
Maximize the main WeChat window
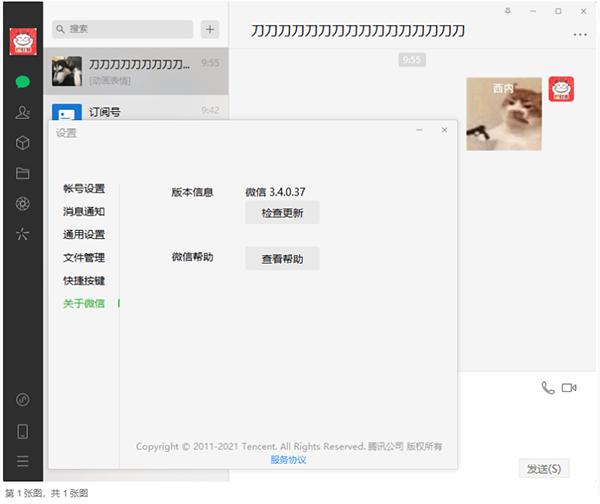pos(558,11)
